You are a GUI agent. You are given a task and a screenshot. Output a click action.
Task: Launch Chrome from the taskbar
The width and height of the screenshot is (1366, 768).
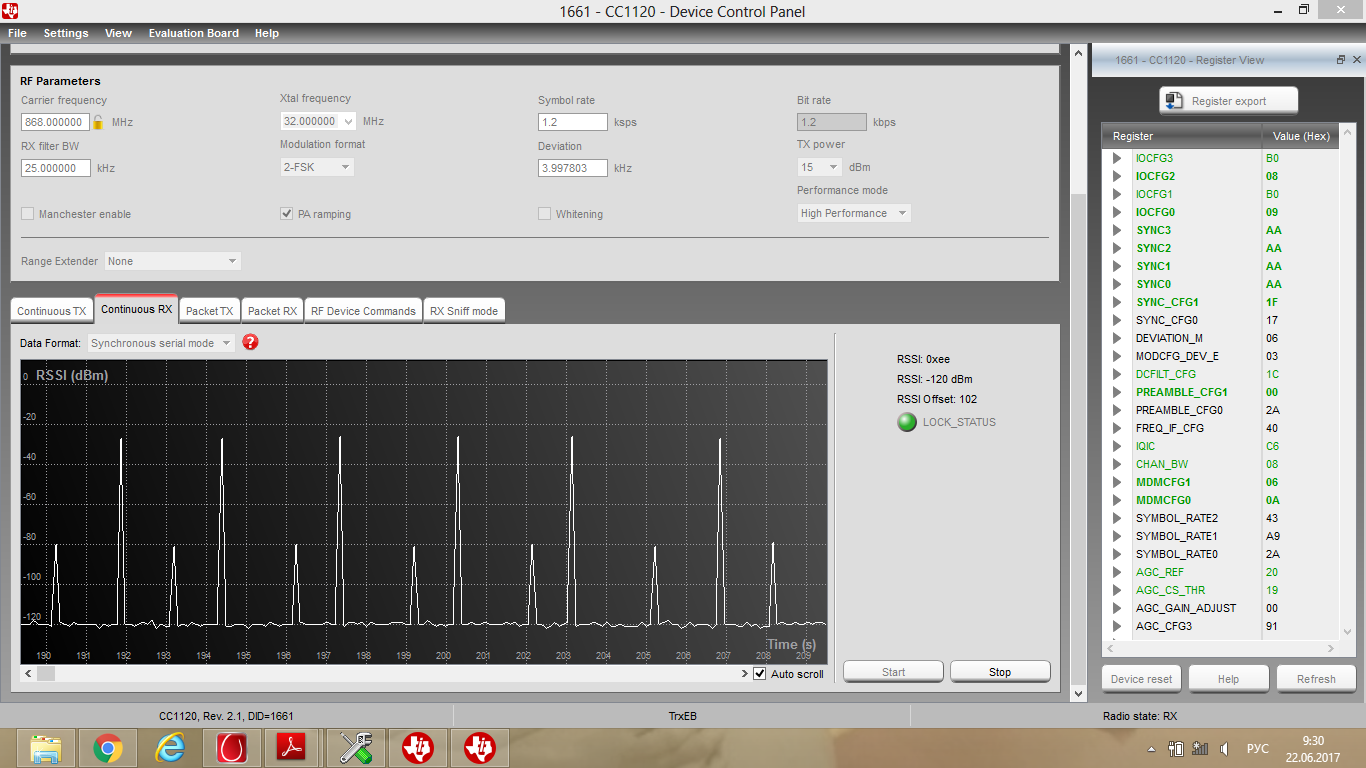[x=108, y=748]
